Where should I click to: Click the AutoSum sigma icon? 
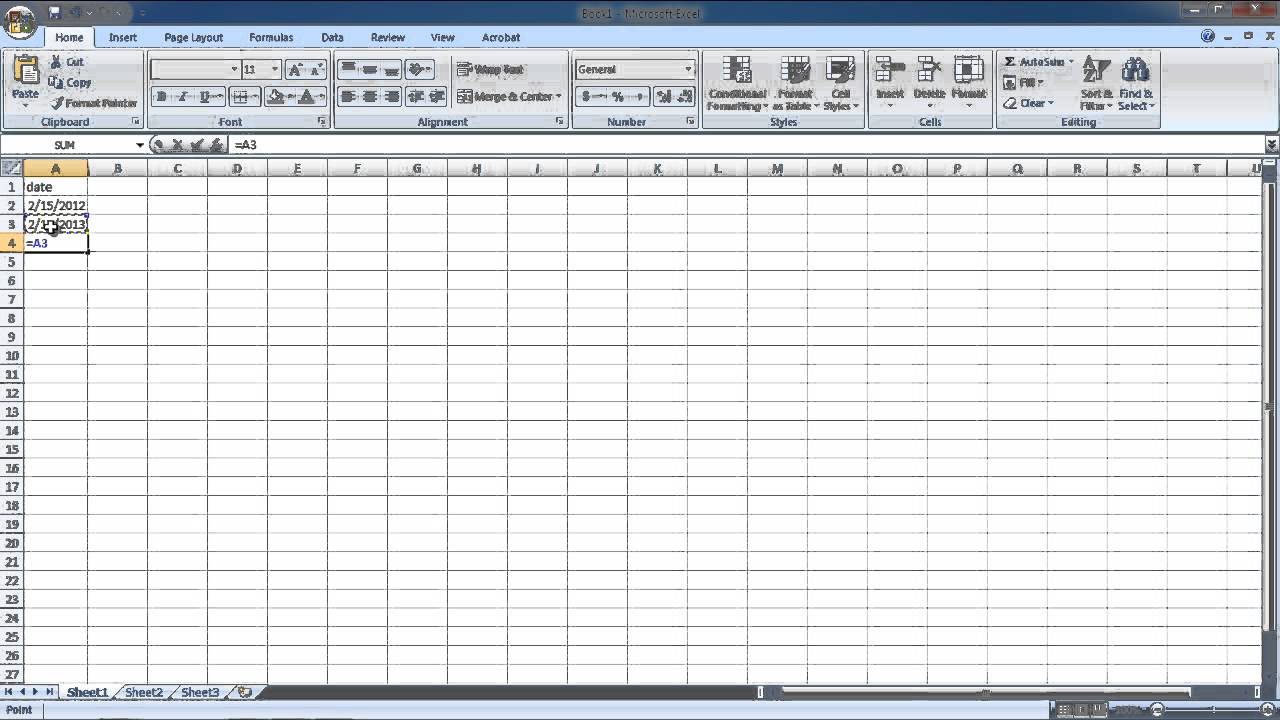point(1010,62)
